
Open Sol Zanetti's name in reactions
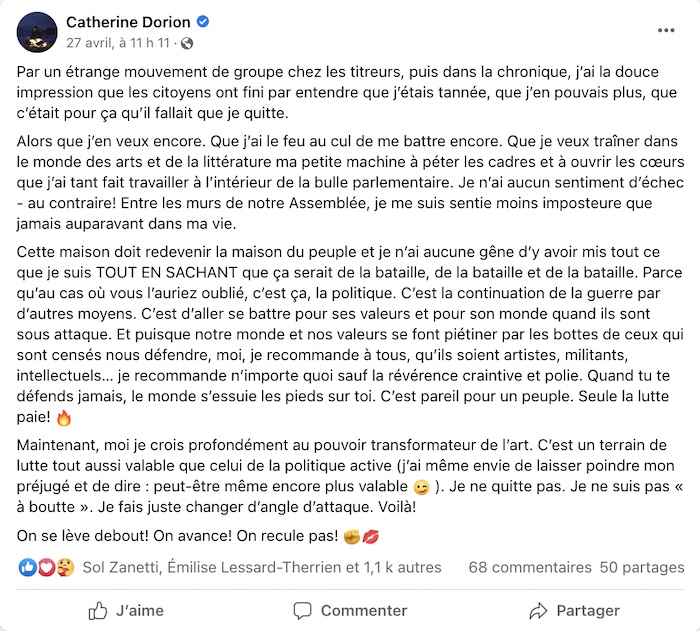pyautogui.click(x=121, y=567)
